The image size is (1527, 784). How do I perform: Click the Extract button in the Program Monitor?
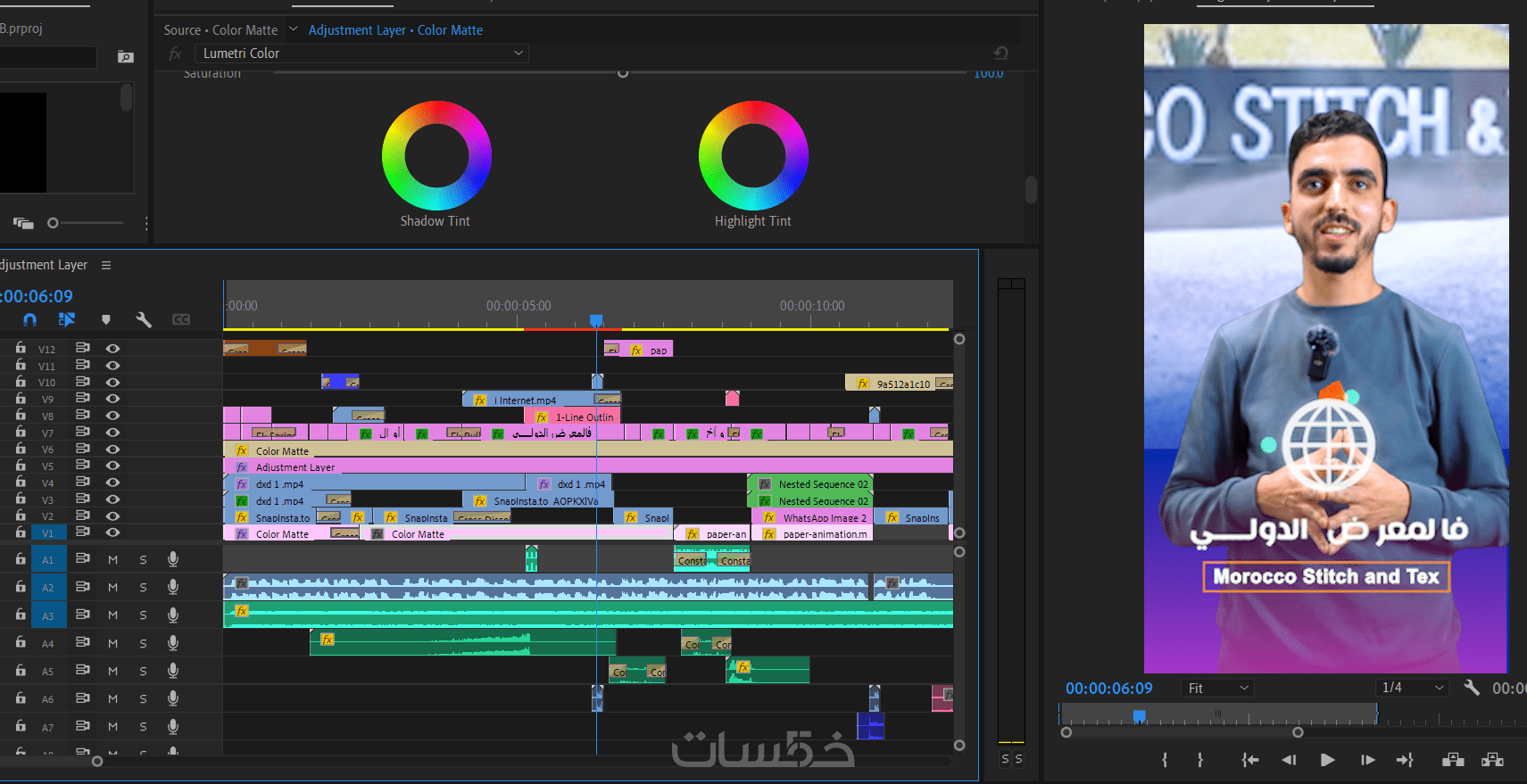tap(1492, 760)
